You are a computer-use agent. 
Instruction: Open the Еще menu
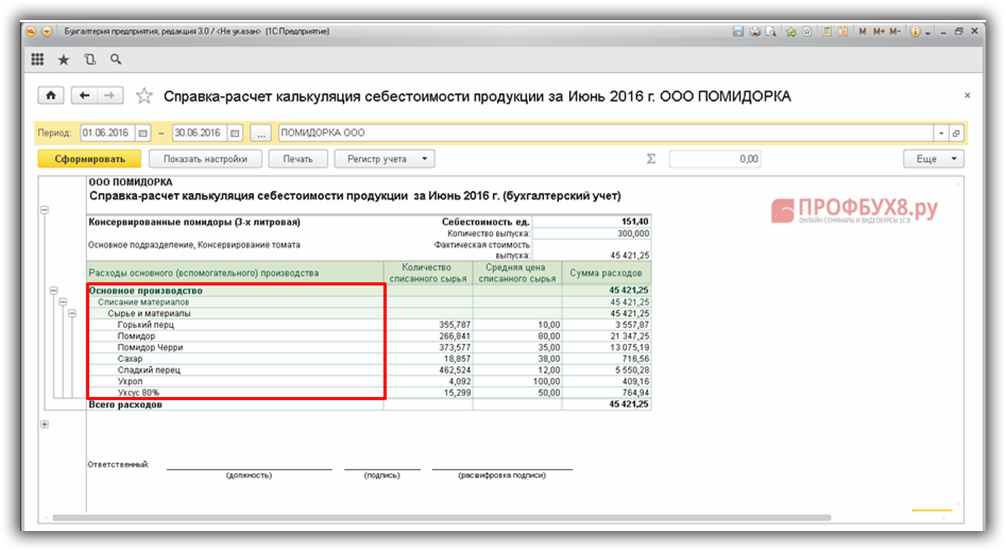933,158
